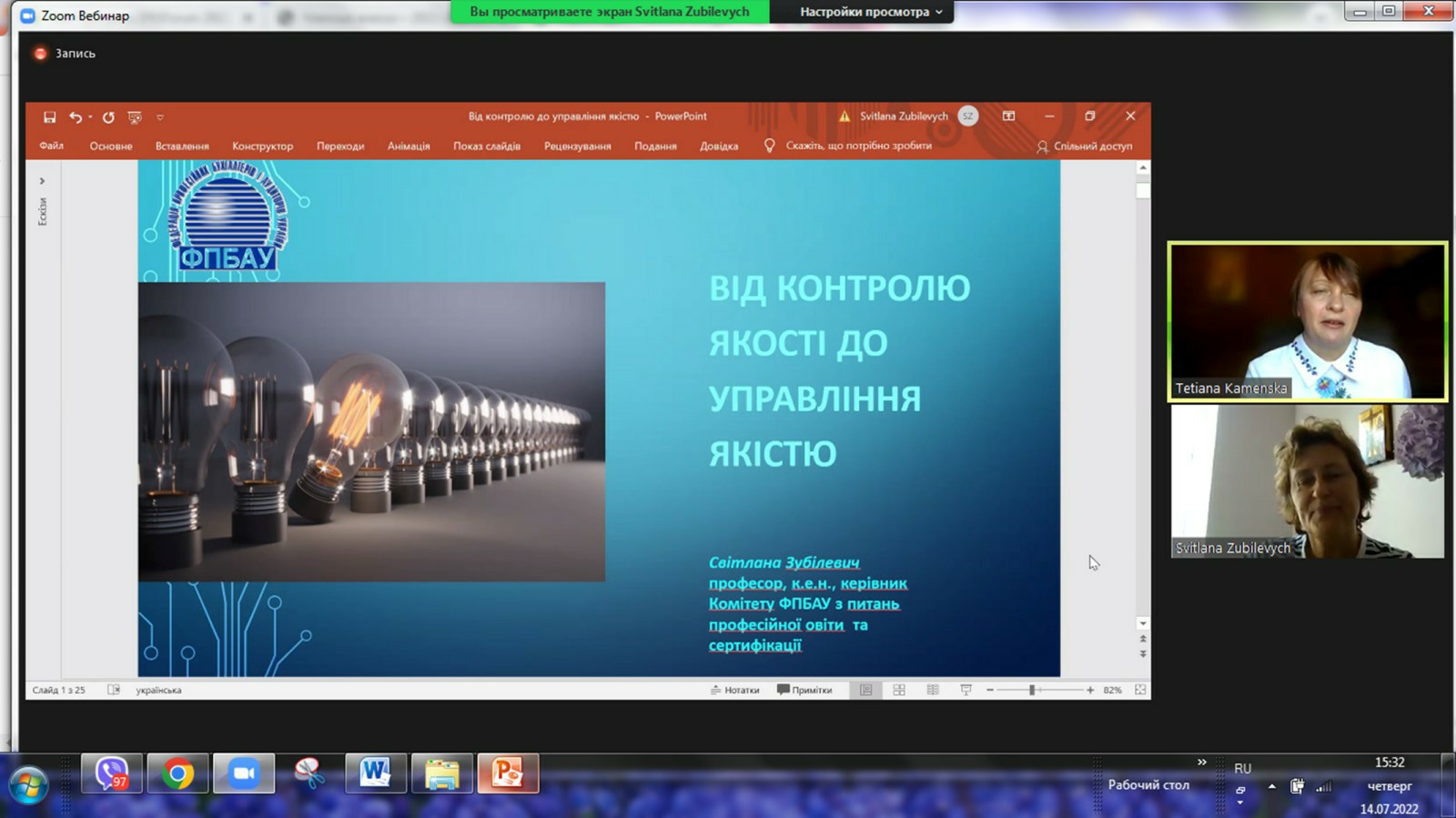Click the Спільний доступ button

pyautogui.click(x=1085, y=146)
